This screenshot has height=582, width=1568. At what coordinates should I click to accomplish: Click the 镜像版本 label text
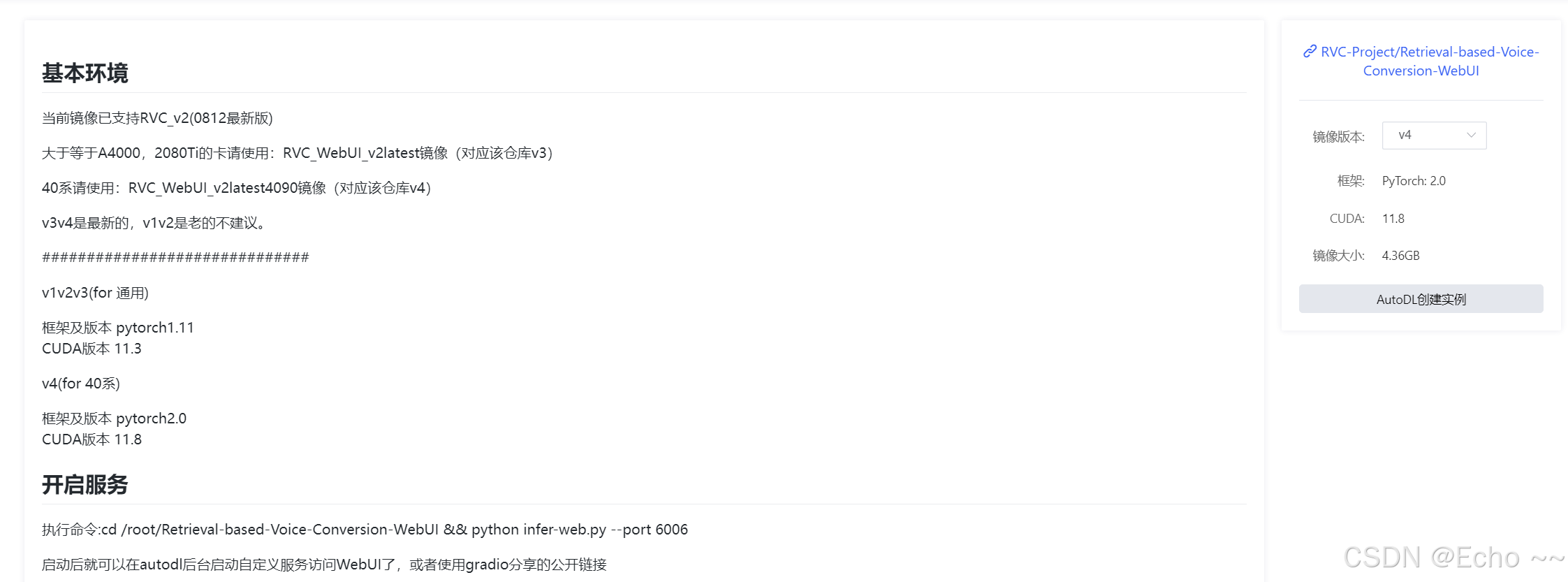click(1338, 136)
